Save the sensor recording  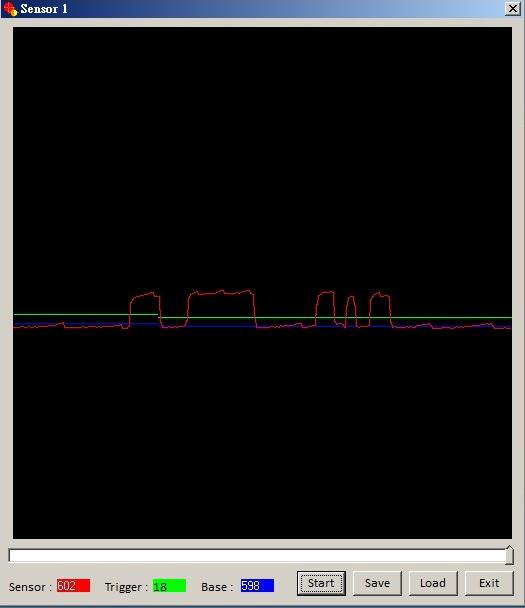377,583
